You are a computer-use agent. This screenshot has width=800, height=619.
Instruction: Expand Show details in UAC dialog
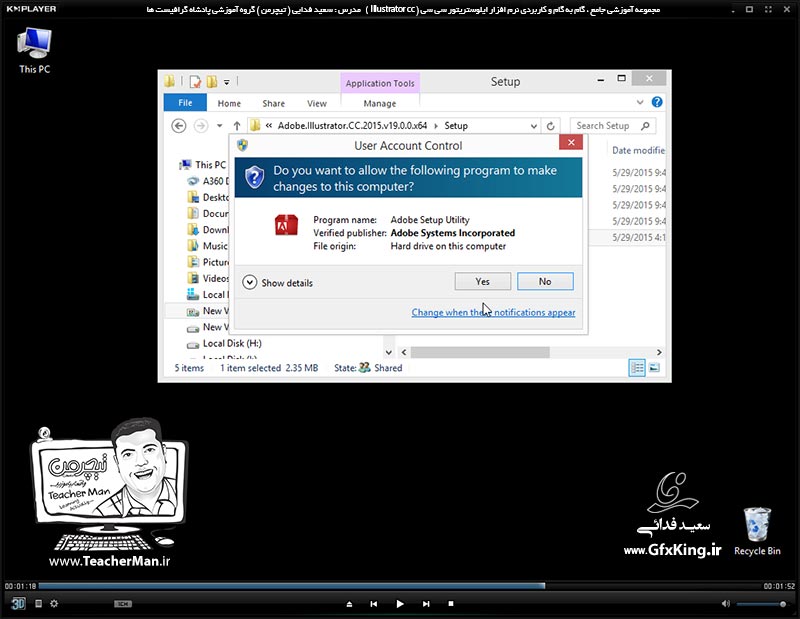click(x=278, y=282)
